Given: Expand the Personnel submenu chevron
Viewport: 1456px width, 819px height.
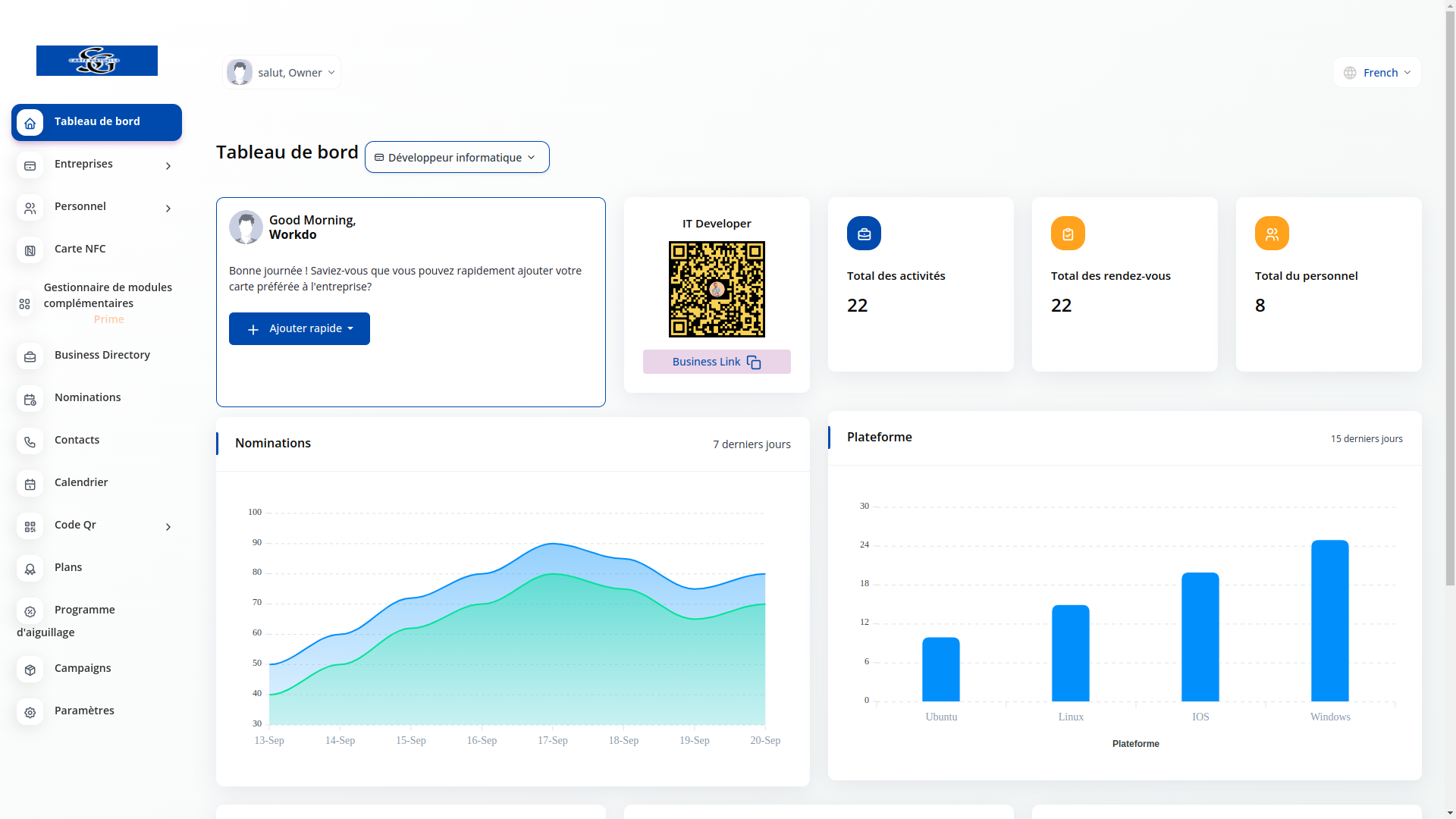Looking at the screenshot, I should click(168, 209).
